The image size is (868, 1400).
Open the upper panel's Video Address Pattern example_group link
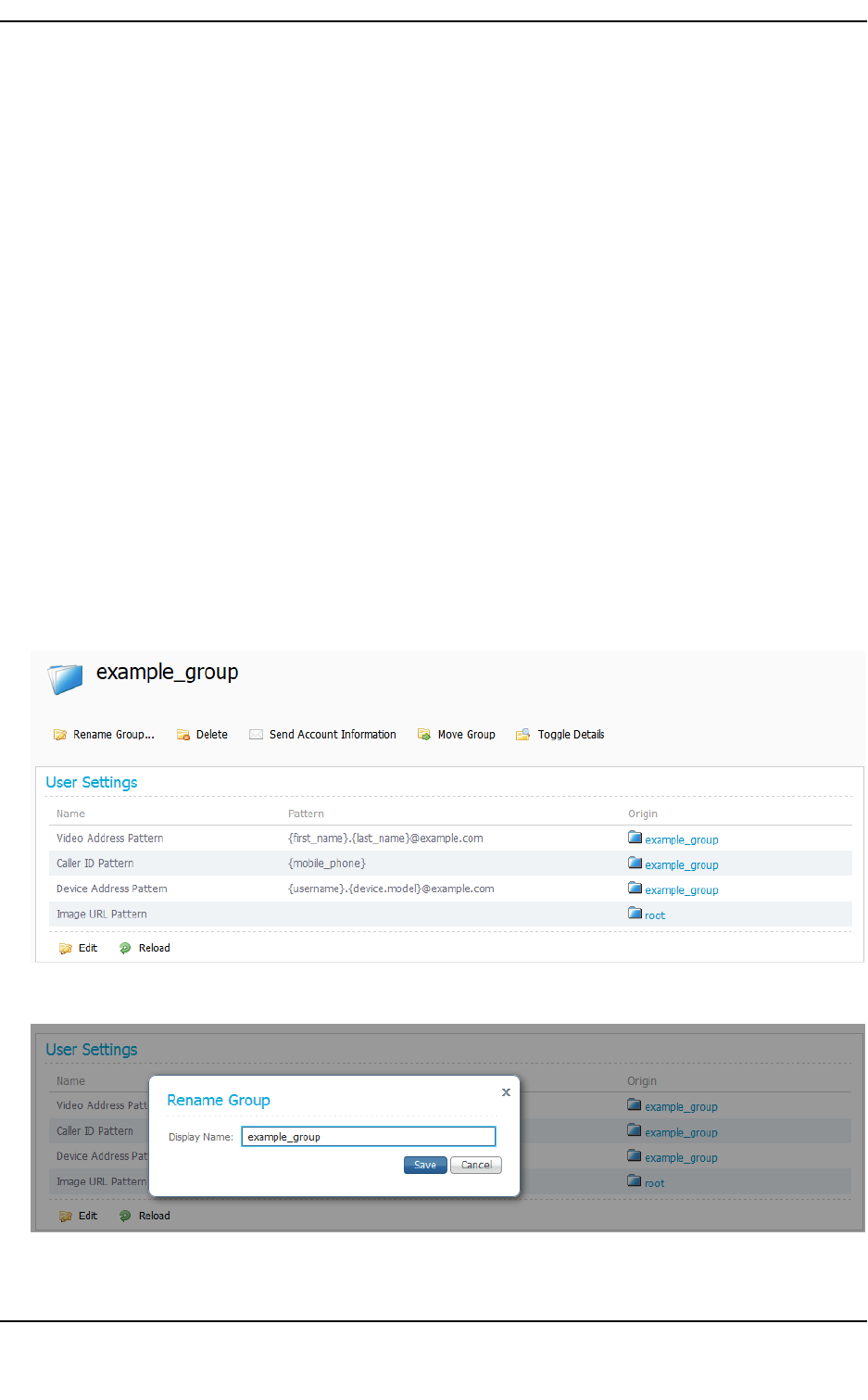pos(682,840)
